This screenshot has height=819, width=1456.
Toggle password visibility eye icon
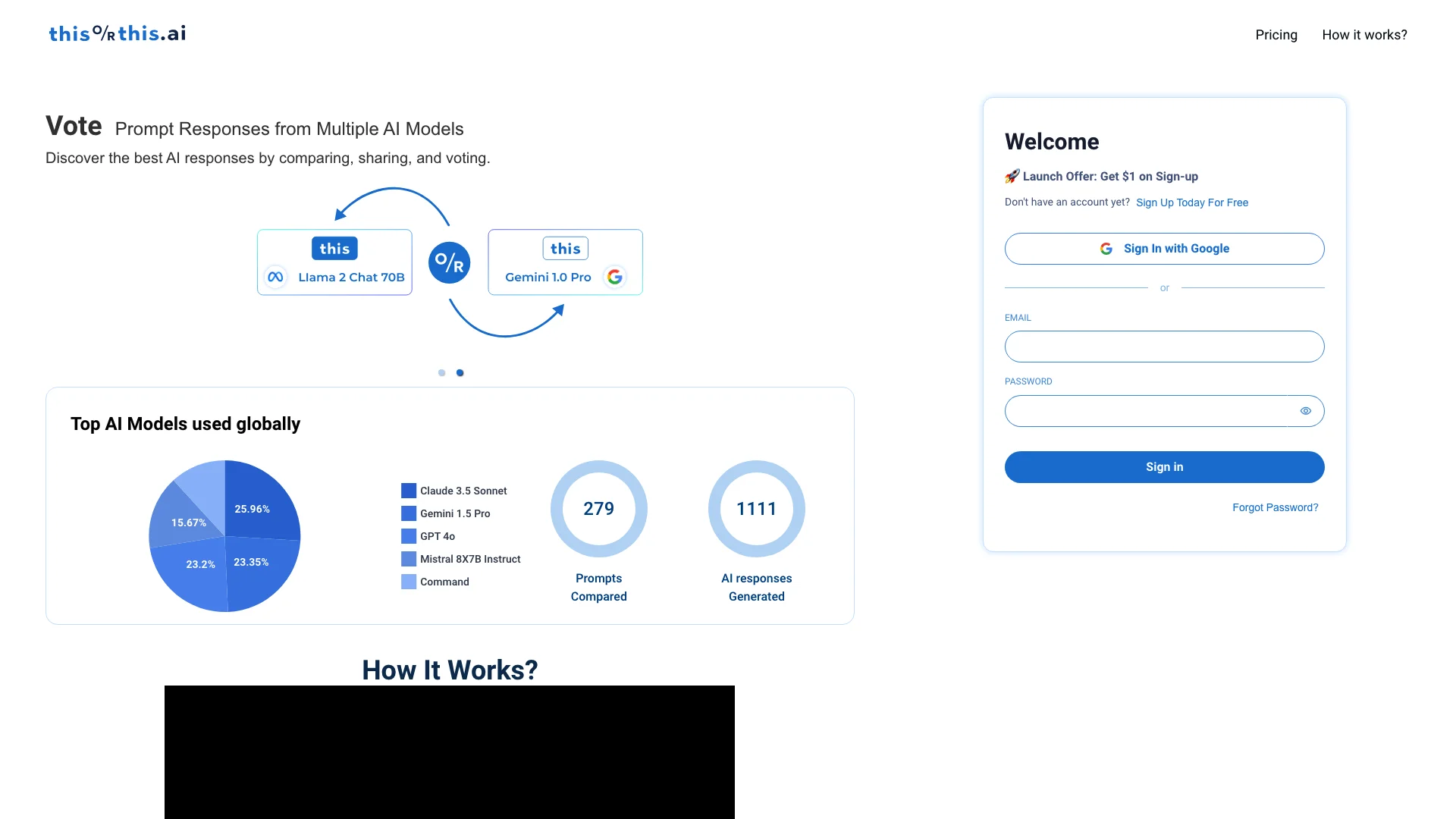tap(1306, 411)
